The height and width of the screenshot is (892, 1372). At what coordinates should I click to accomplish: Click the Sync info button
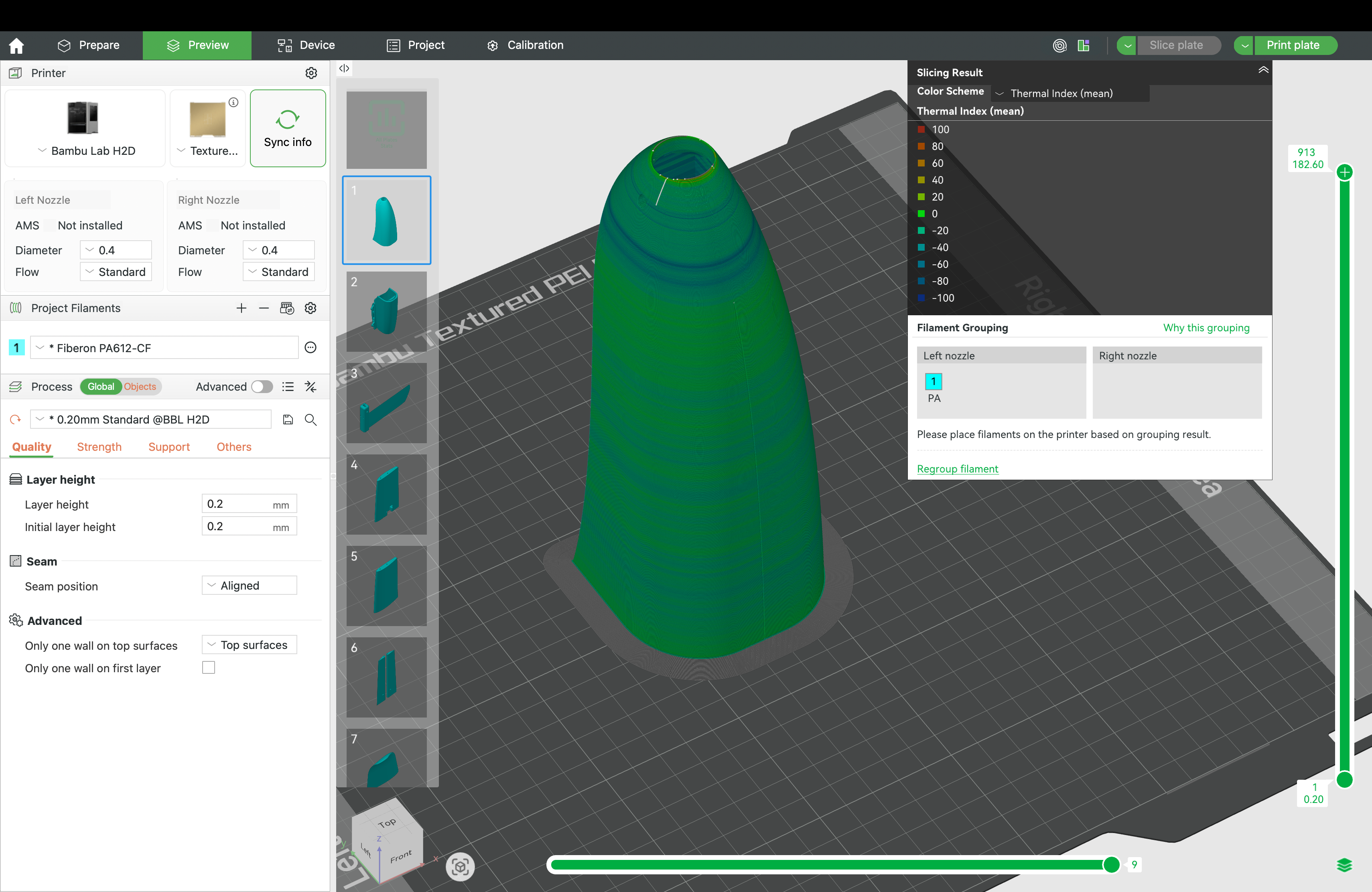pyautogui.click(x=288, y=128)
